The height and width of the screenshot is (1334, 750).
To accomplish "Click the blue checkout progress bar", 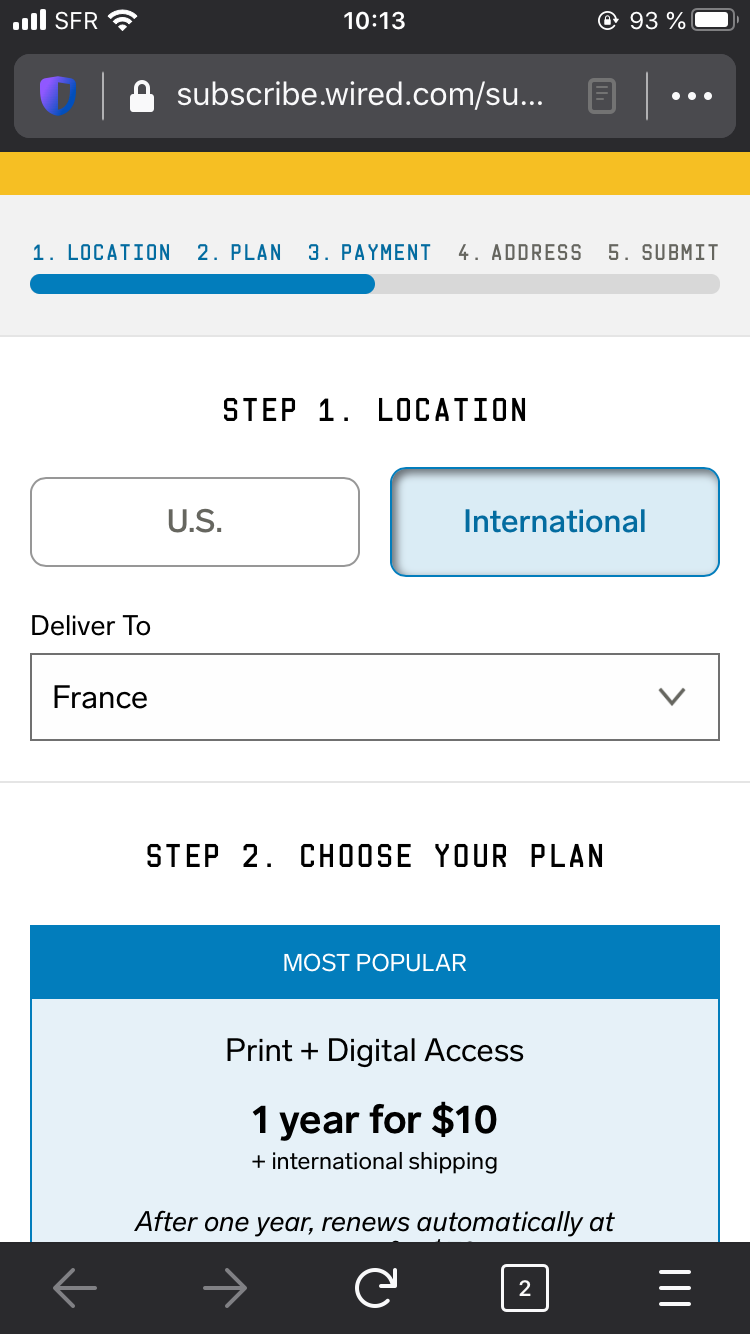I will point(203,284).
